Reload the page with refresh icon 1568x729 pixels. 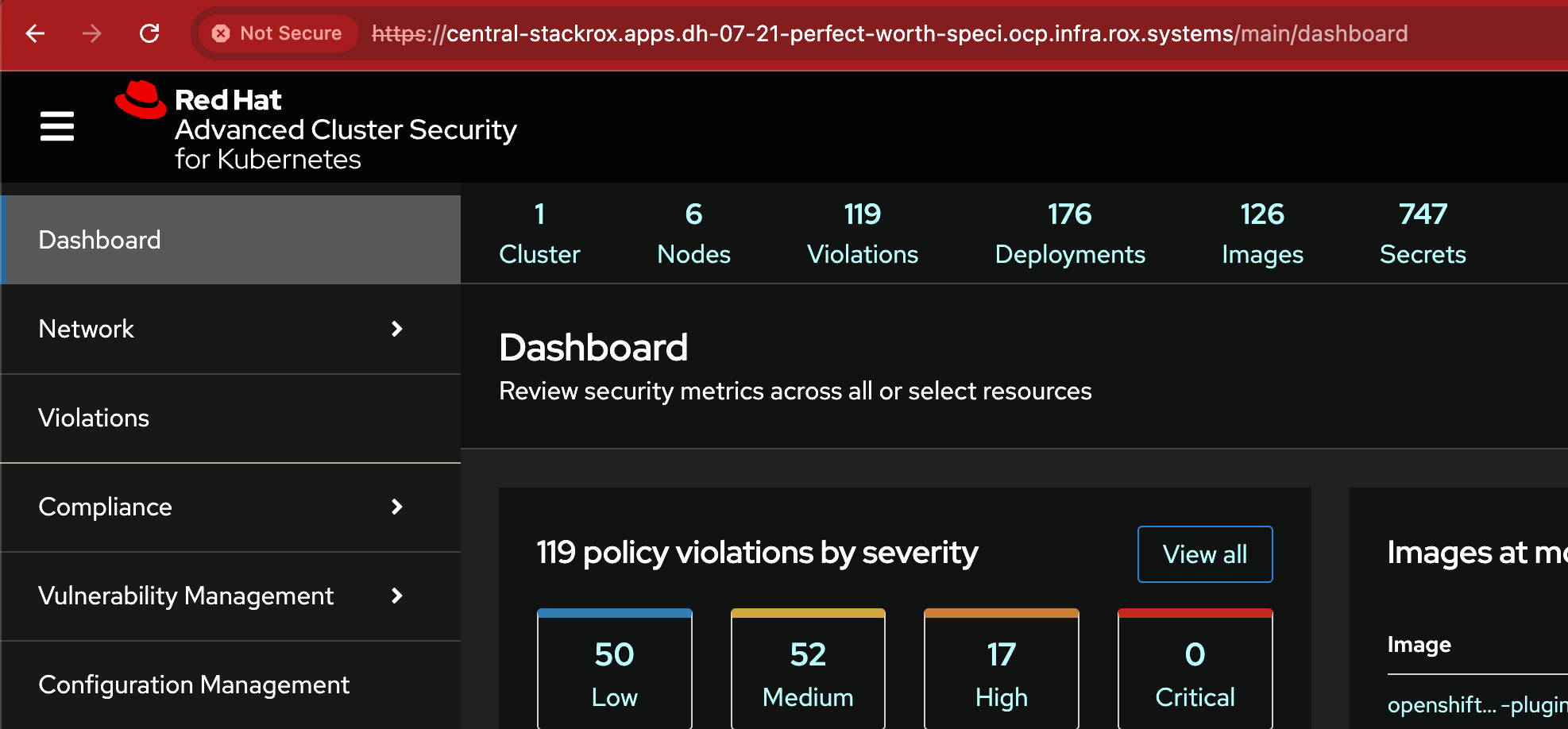point(149,33)
